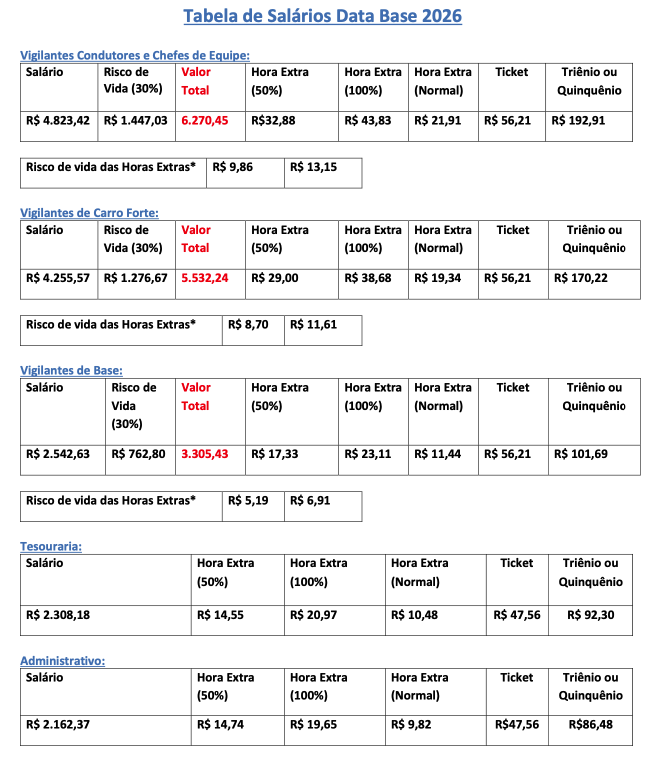This screenshot has width=647, height=778.
Task: Click the Hora Extra value R$ 38,68
Action: (x=368, y=278)
